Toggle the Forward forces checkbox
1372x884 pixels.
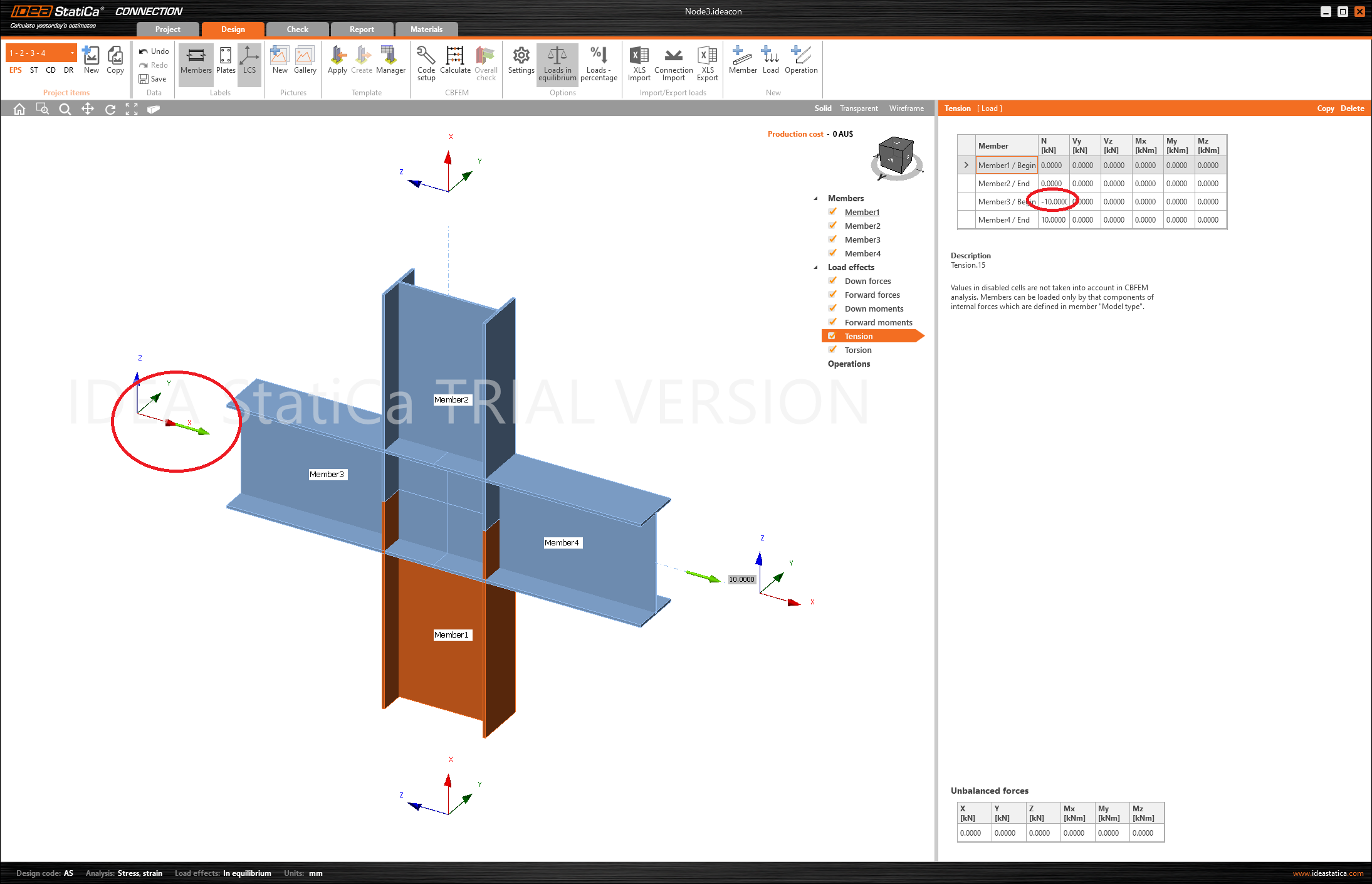(x=832, y=295)
